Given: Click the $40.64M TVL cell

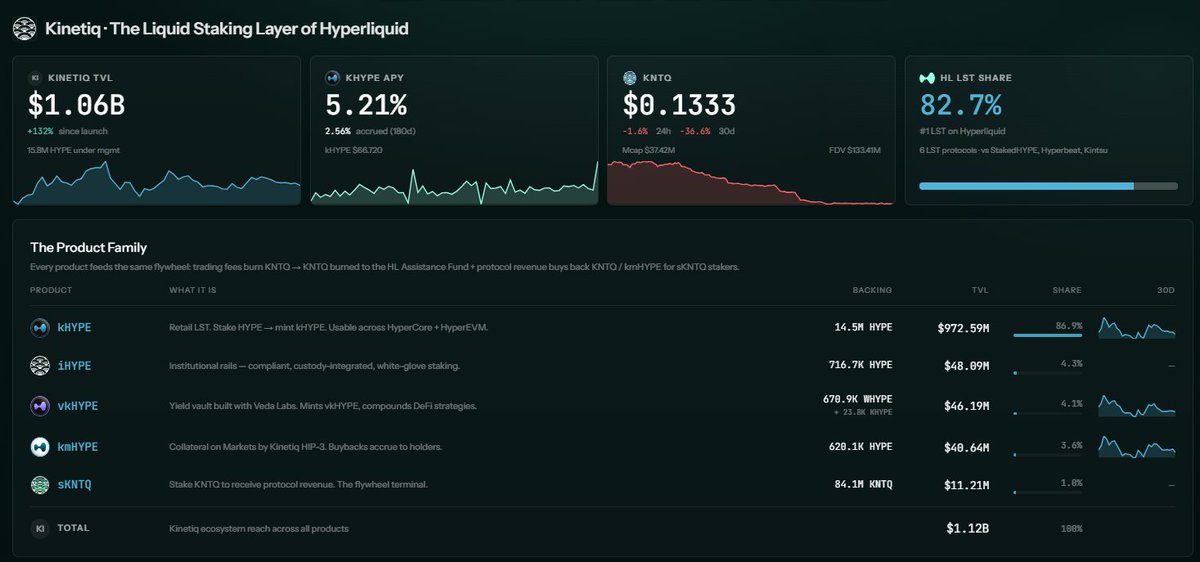Looking at the screenshot, I should point(966,446).
